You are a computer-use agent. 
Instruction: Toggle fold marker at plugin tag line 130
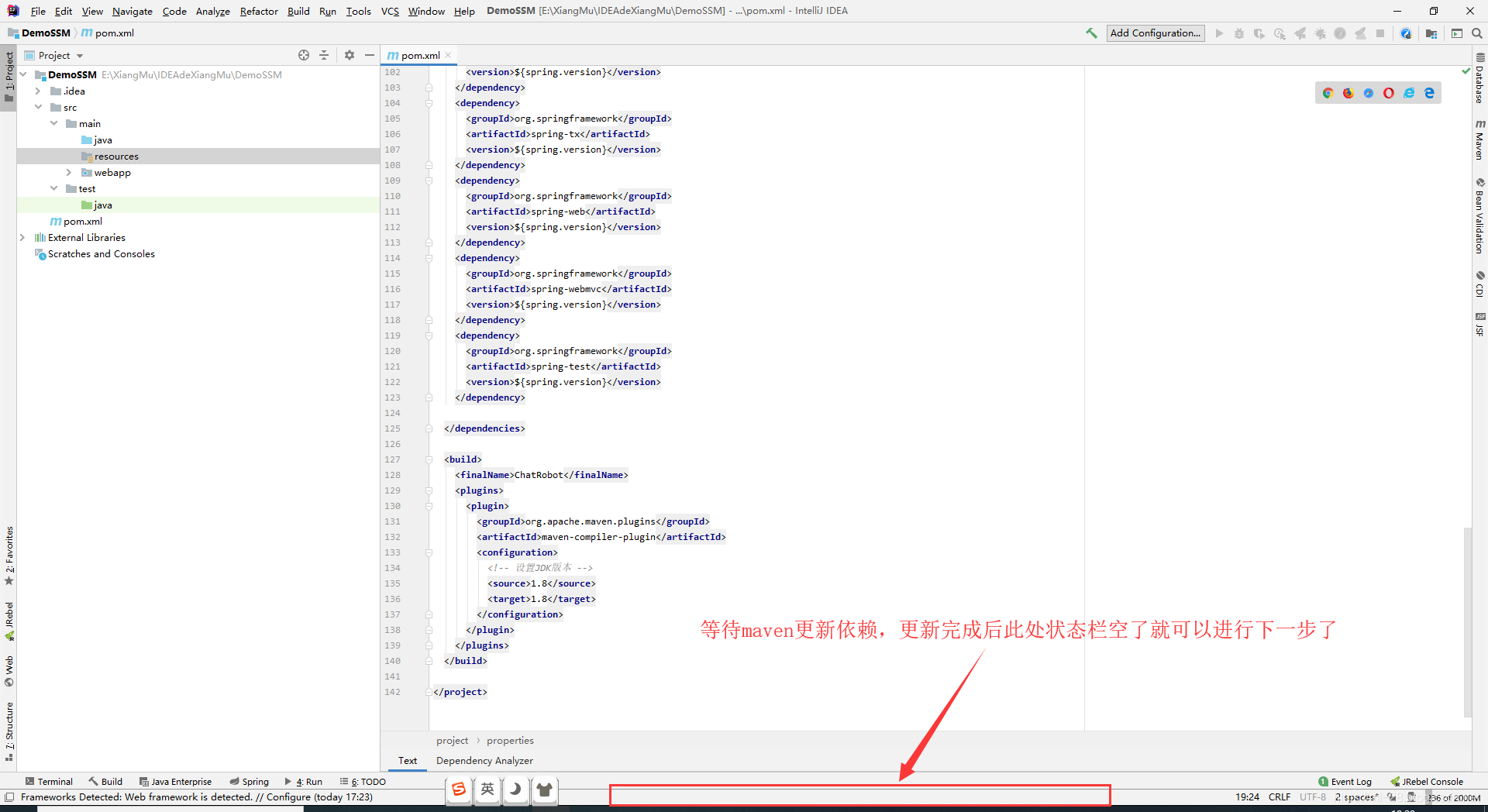tap(429, 506)
